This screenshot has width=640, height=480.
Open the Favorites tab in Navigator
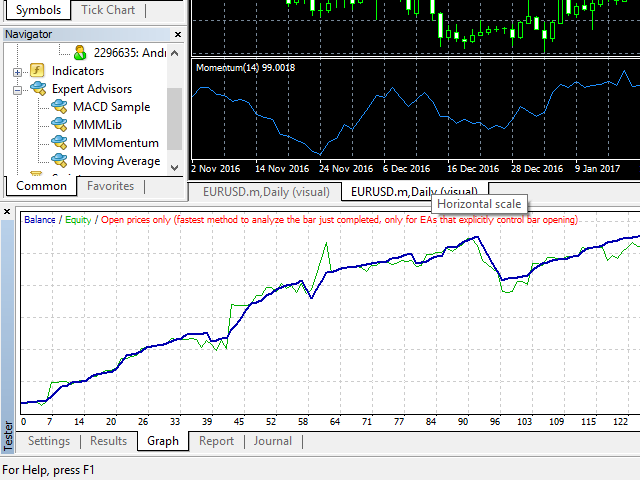coord(110,186)
